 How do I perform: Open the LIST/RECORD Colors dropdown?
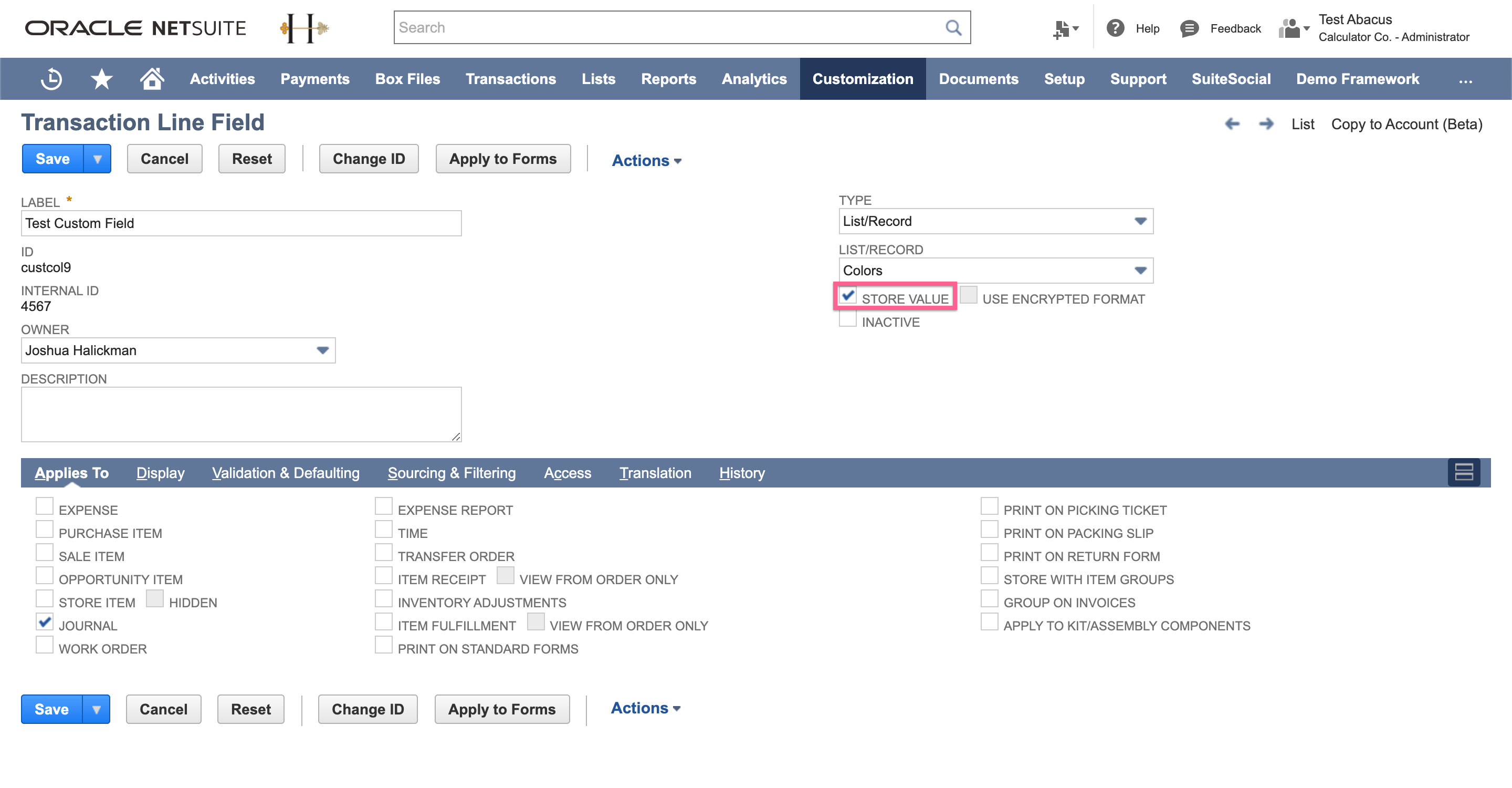1141,270
